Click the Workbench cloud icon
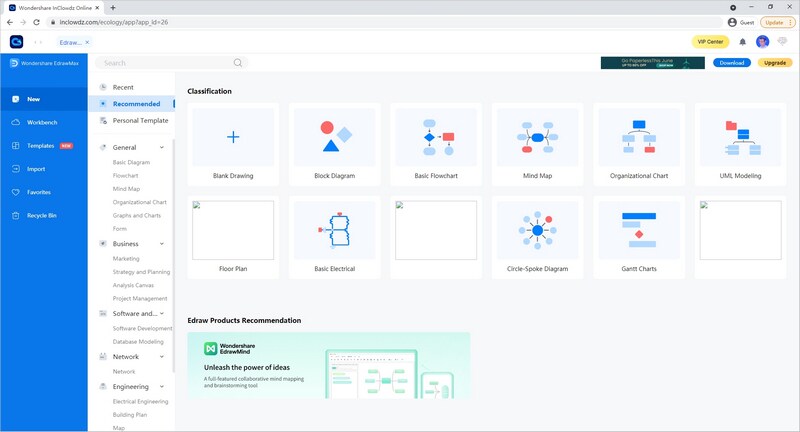Viewport: 800px width, 432px height. coord(16,122)
